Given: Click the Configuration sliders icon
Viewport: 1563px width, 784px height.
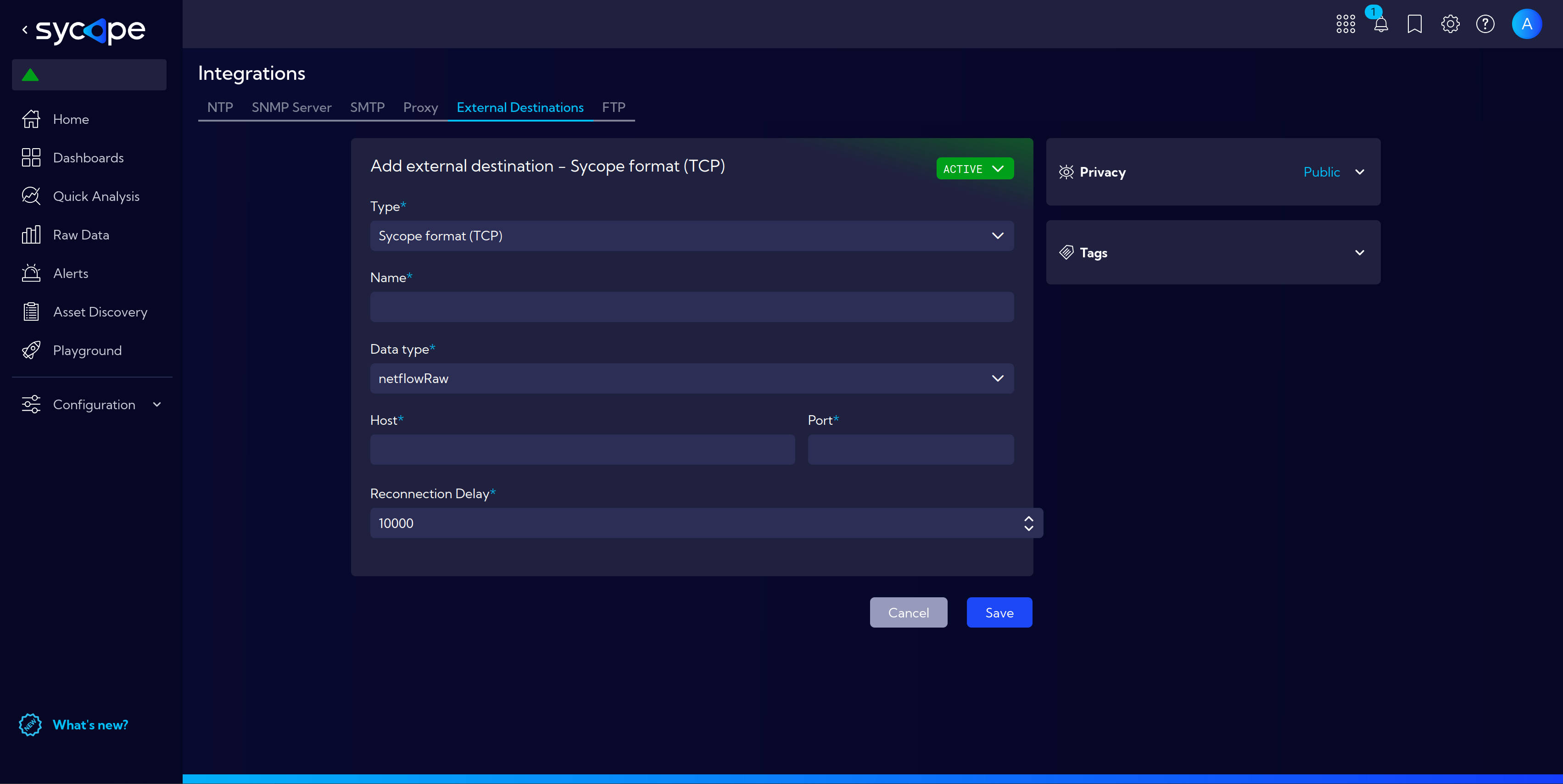Looking at the screenshot, I should click(31, 405).
